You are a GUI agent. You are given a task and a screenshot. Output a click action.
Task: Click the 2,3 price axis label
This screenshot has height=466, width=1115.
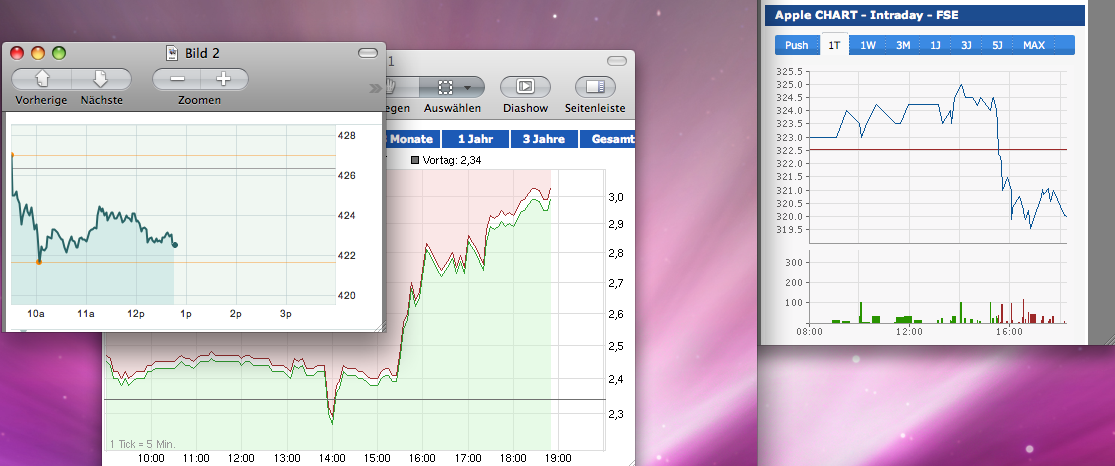coord(614,413)
